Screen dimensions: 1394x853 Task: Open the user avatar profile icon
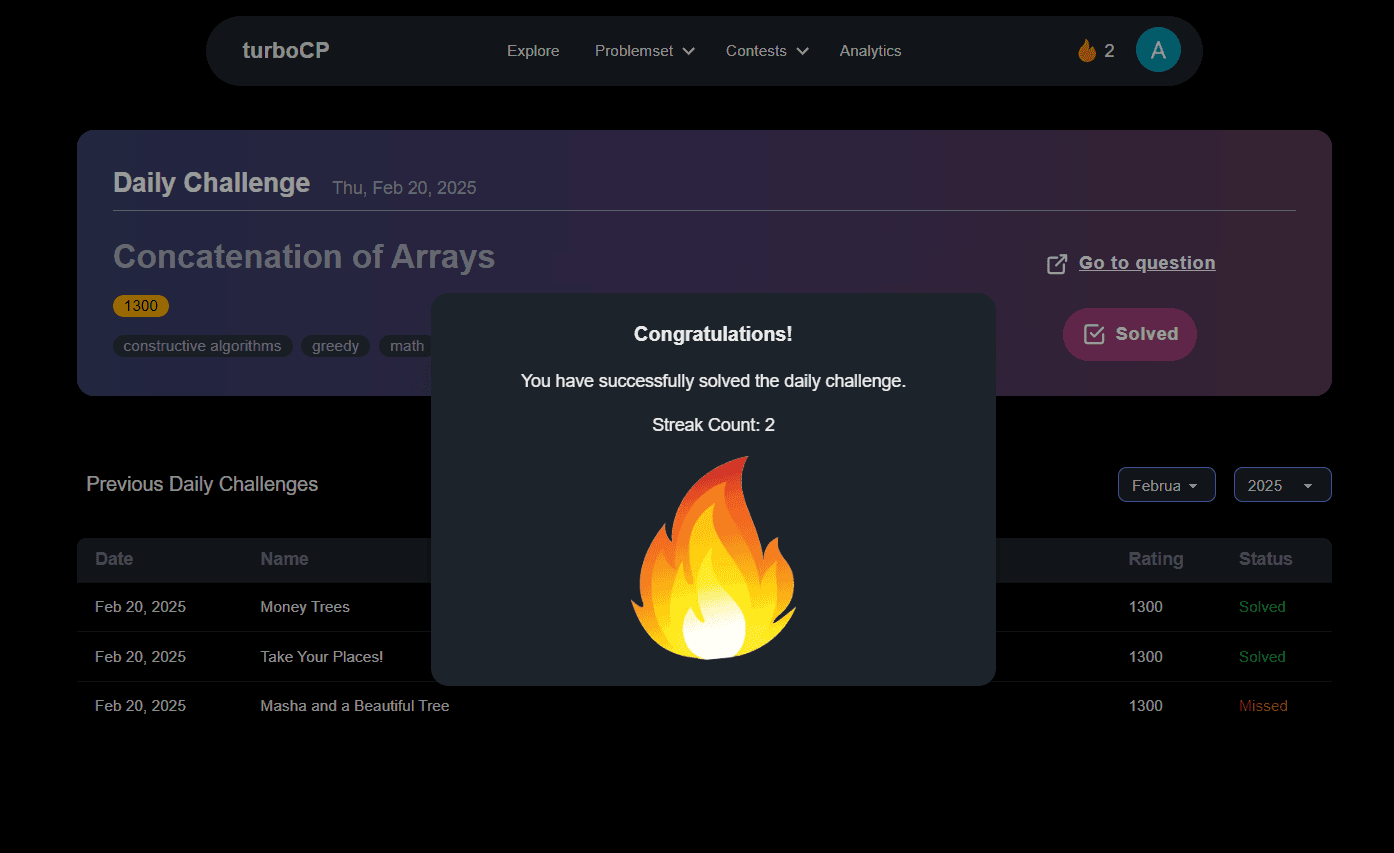coord(1158,50)
